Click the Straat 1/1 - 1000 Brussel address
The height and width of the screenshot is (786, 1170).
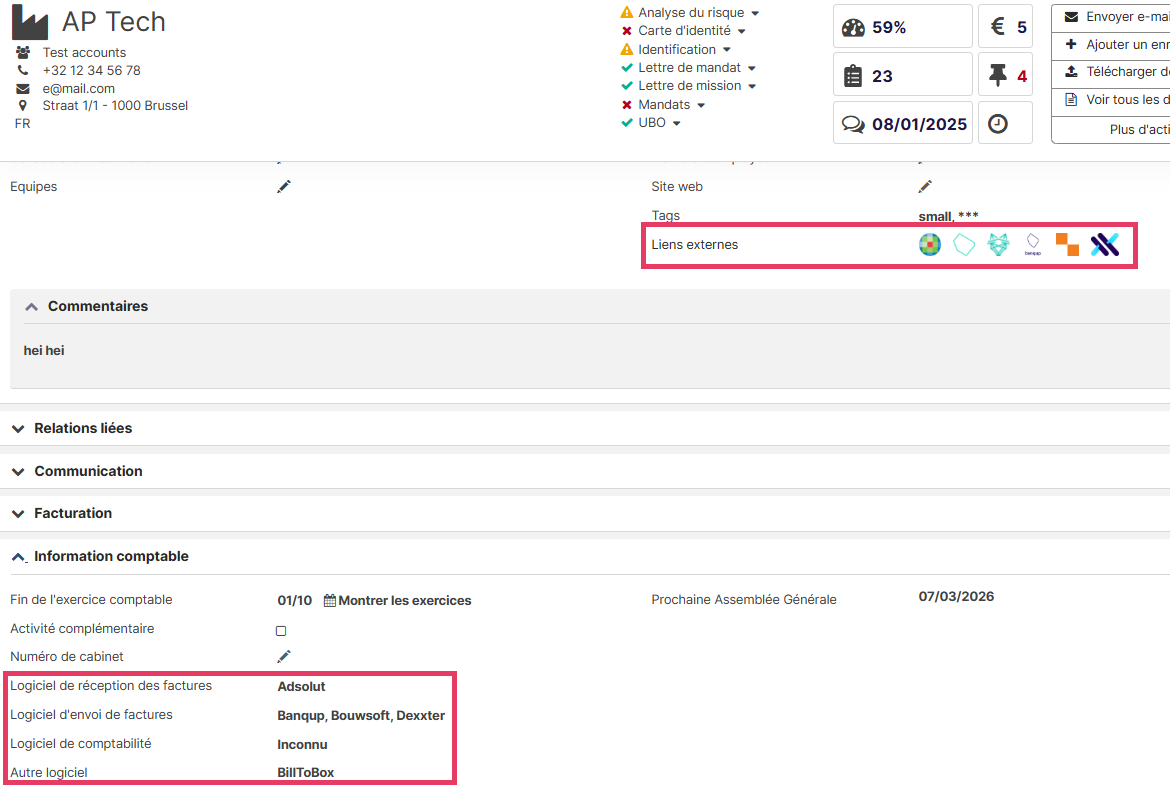115,105
